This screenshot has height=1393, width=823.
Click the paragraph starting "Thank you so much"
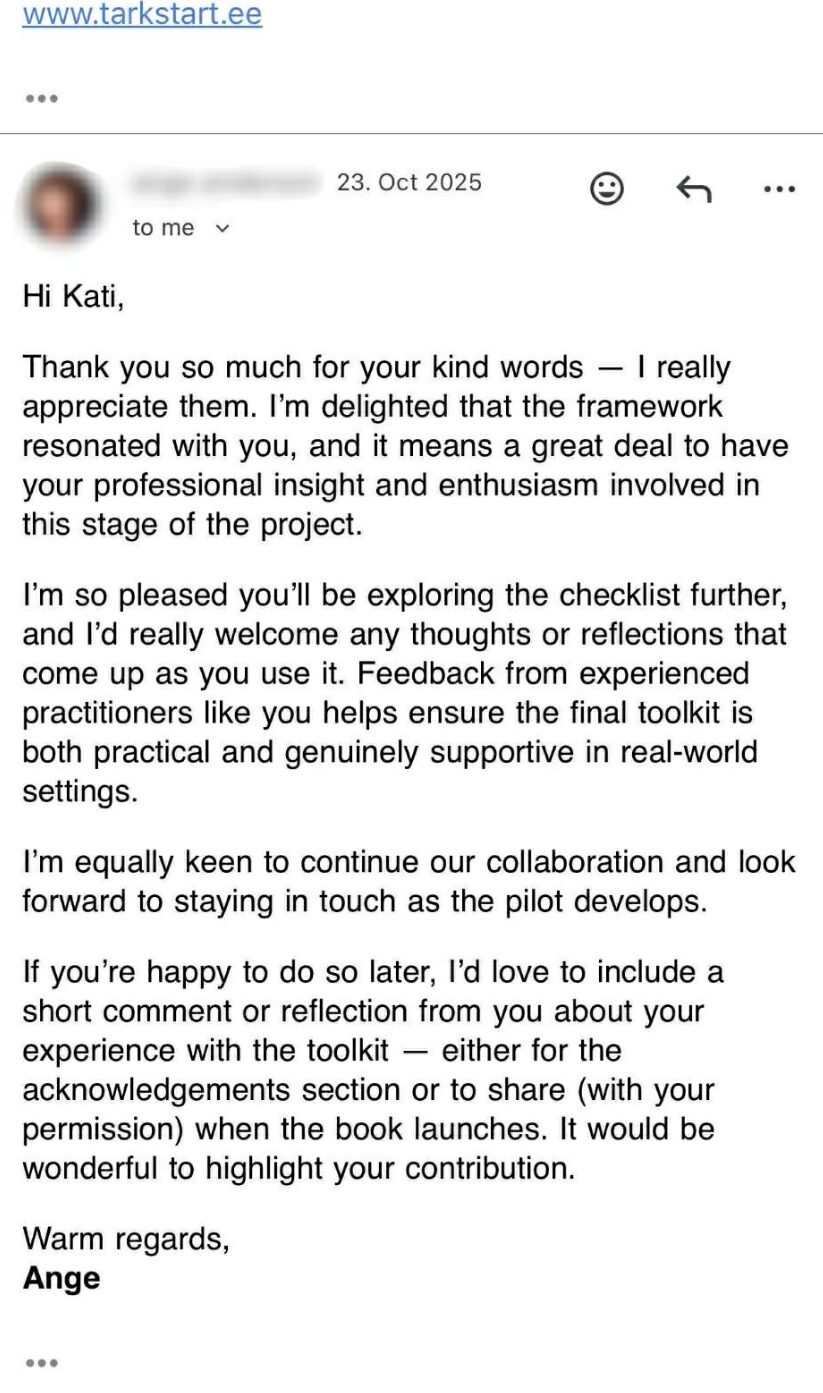point(390,446)
